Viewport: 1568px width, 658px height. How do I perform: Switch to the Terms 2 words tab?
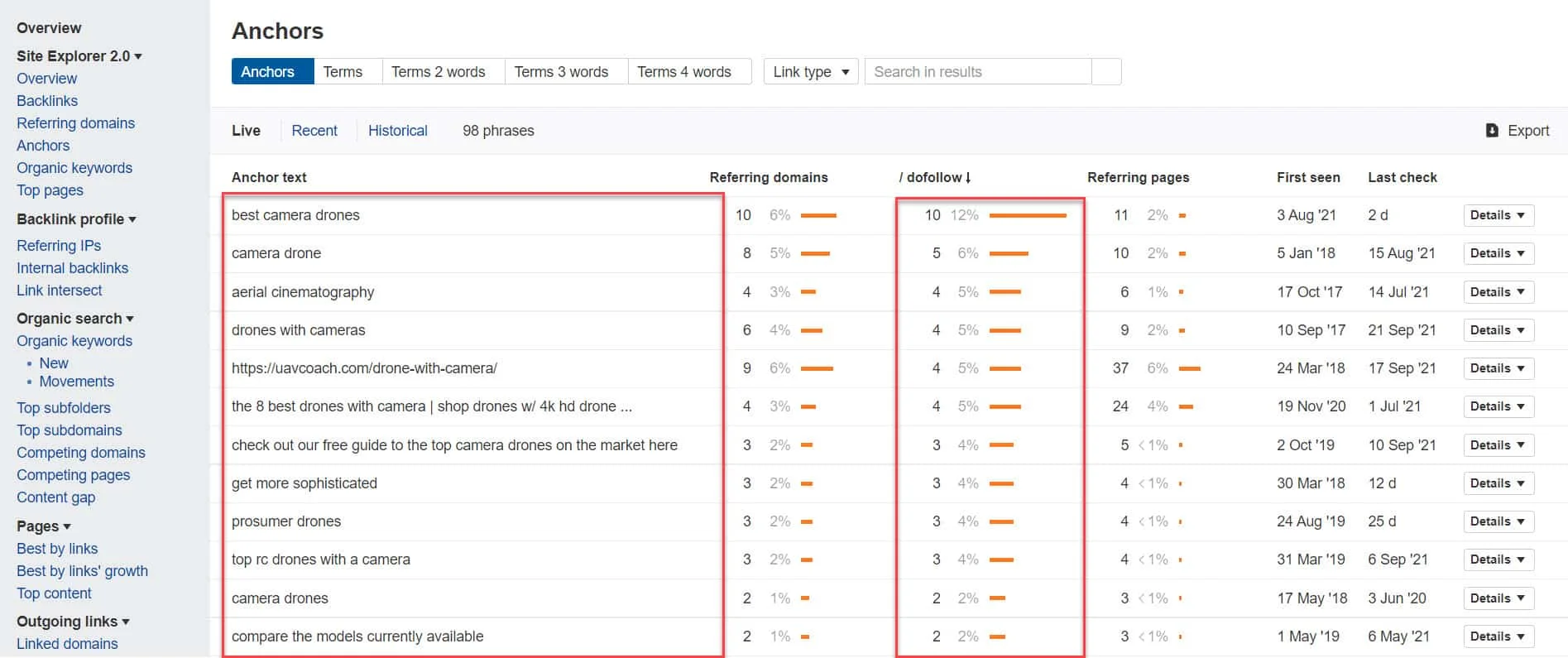click(438, 72)
